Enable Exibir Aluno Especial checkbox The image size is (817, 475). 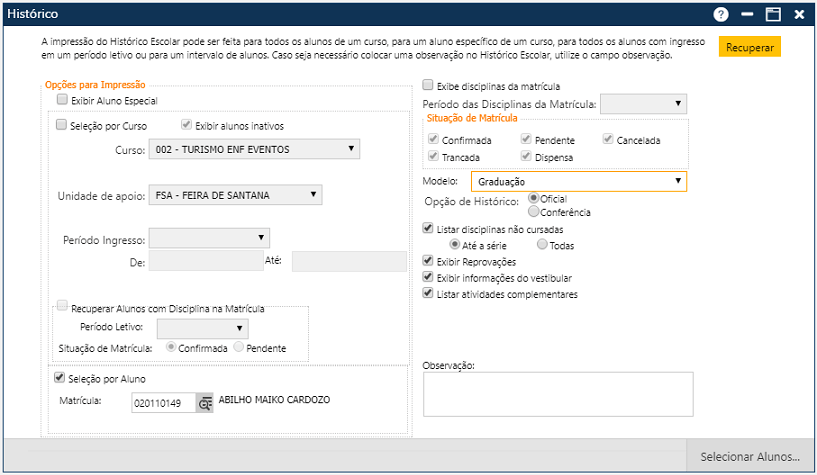point(63,101)
